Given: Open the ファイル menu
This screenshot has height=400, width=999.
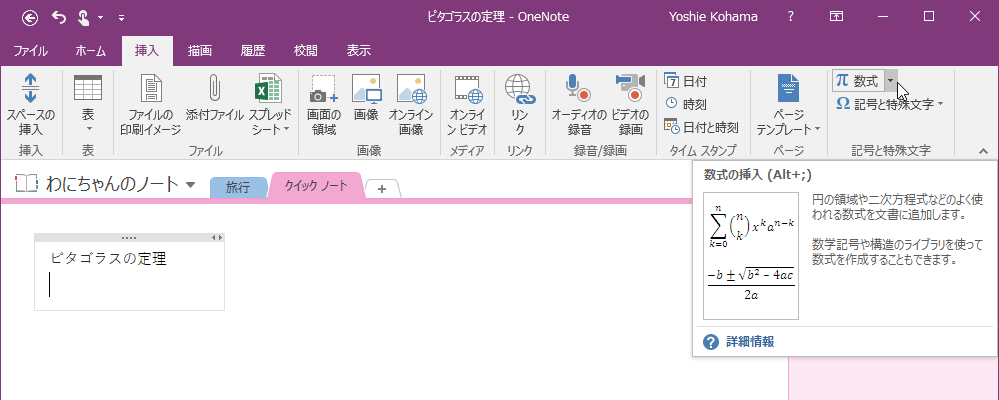Looking at the screenshot, I should pos(31,51).
